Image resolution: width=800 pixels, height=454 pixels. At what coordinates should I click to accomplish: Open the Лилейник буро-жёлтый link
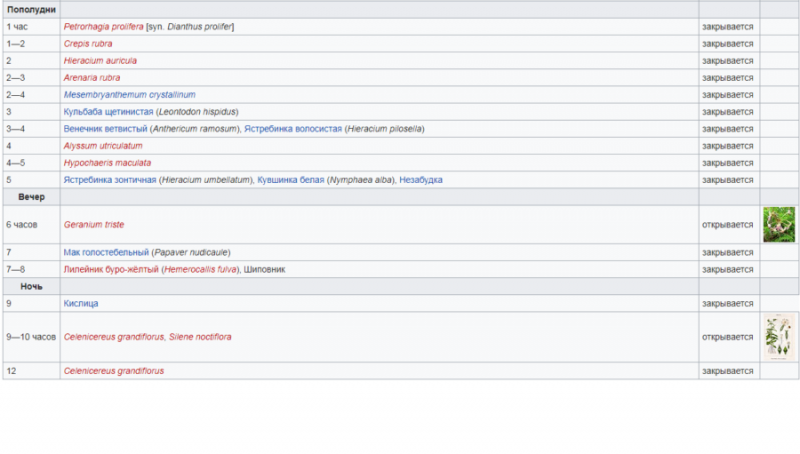click(x=111, y=269)
